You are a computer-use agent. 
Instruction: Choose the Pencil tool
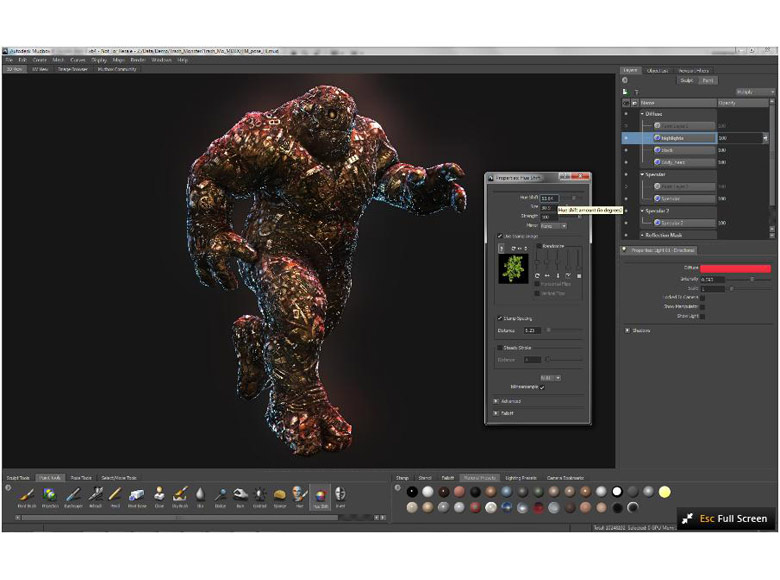115,495
